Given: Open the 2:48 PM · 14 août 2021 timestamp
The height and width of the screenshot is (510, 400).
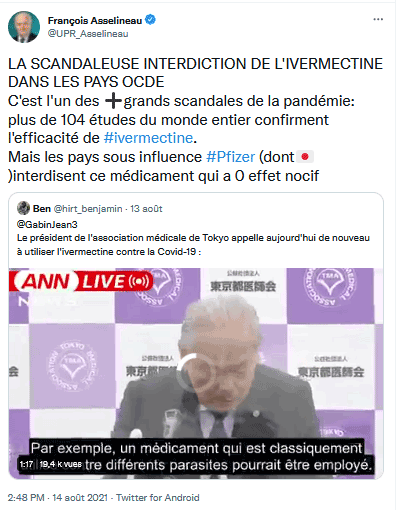Looking at the screenshot, I should coord(58,498).
